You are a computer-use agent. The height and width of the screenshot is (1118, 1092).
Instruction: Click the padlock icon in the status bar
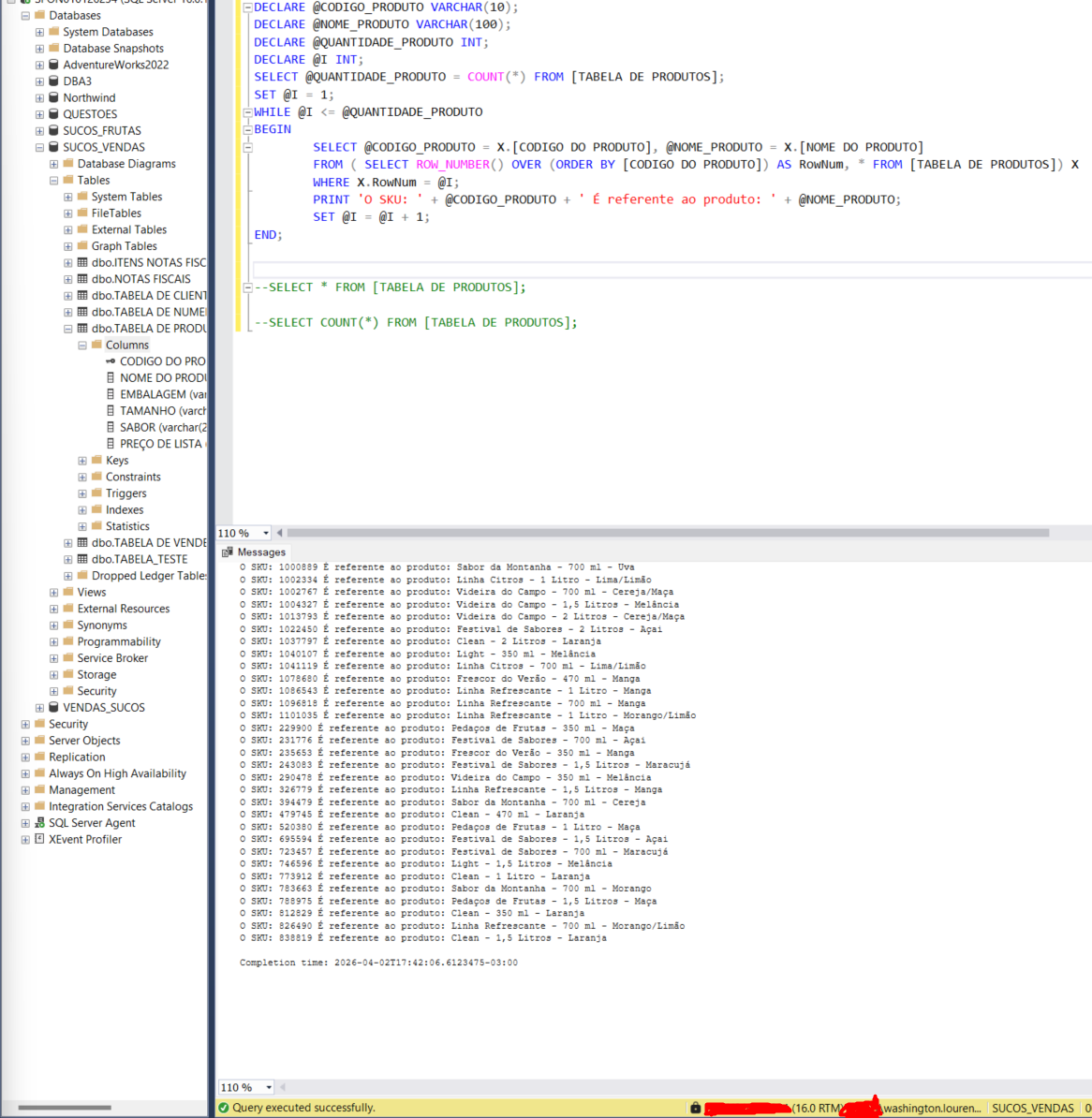(695, 1108)
